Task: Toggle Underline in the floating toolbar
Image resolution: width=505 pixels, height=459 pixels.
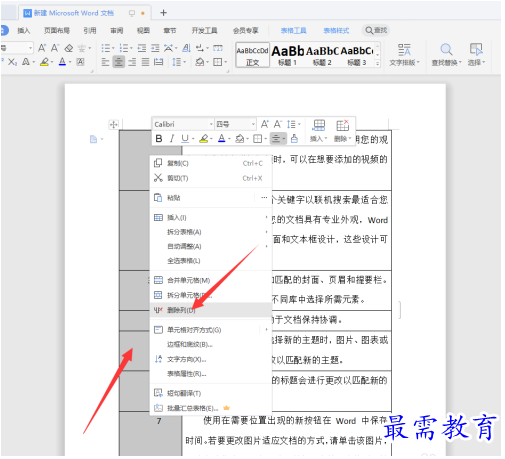Action: tap(185, 138)
